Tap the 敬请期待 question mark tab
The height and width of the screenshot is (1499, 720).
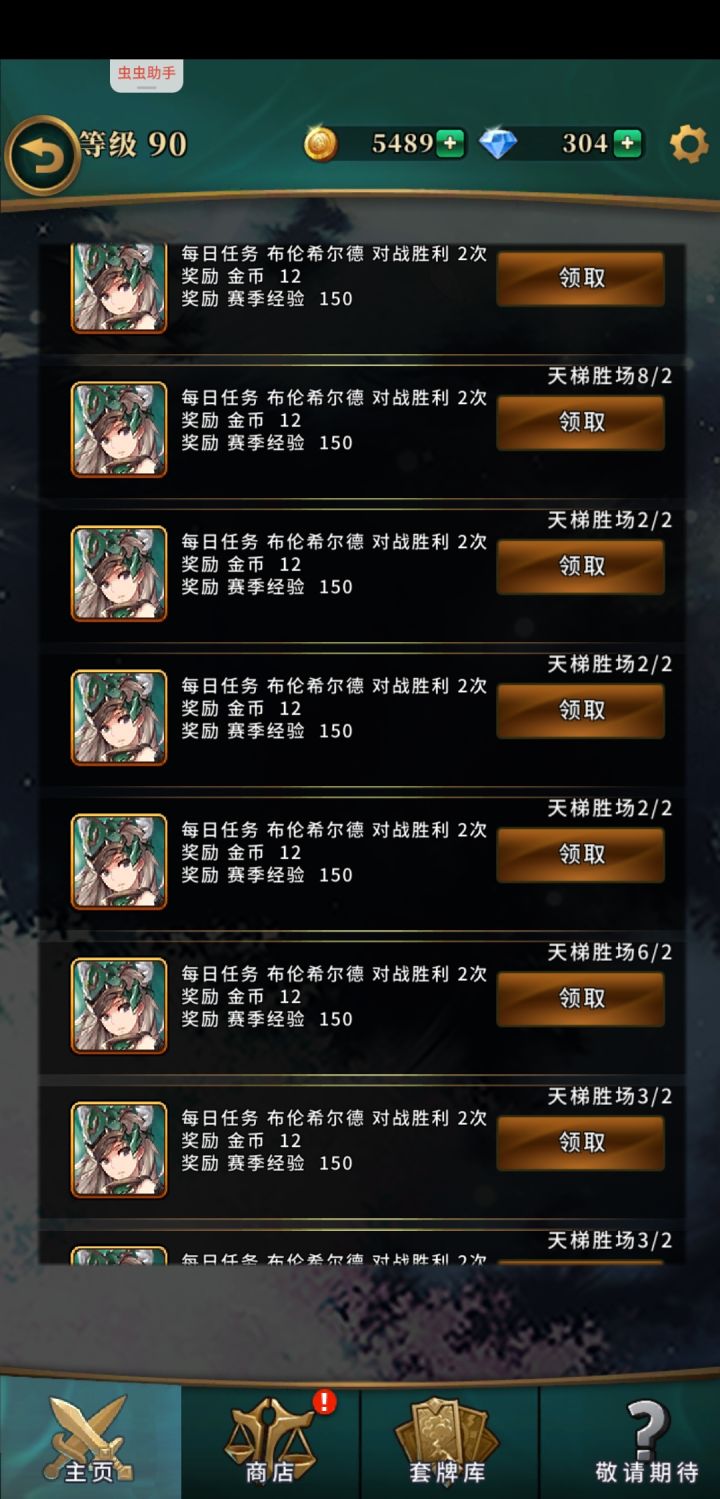[630, 1438]
